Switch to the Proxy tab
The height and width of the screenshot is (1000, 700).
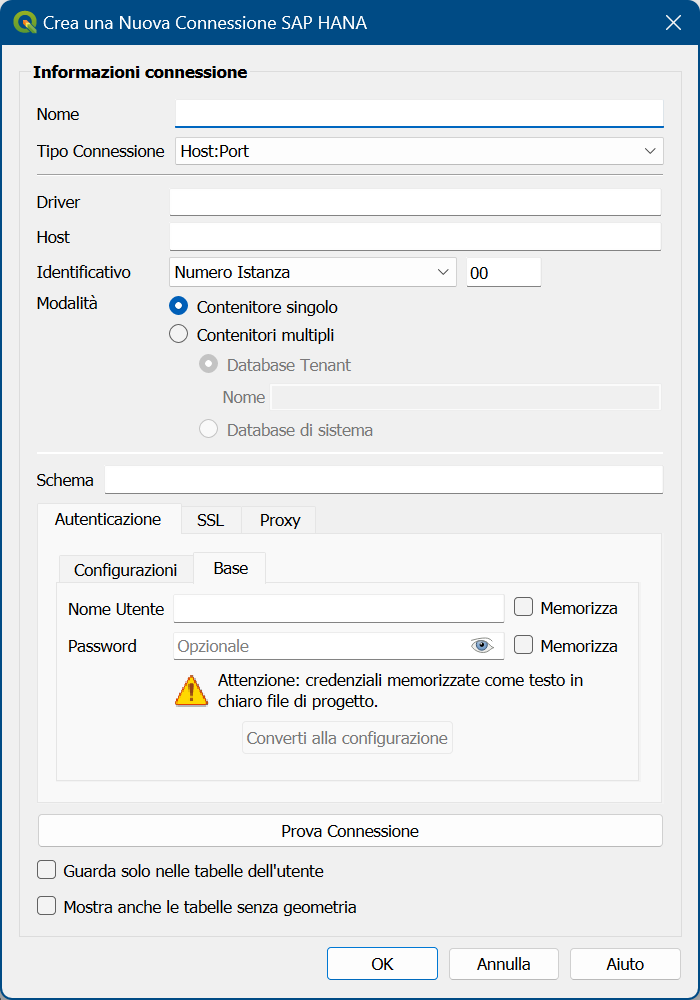(x=279, y=520)
